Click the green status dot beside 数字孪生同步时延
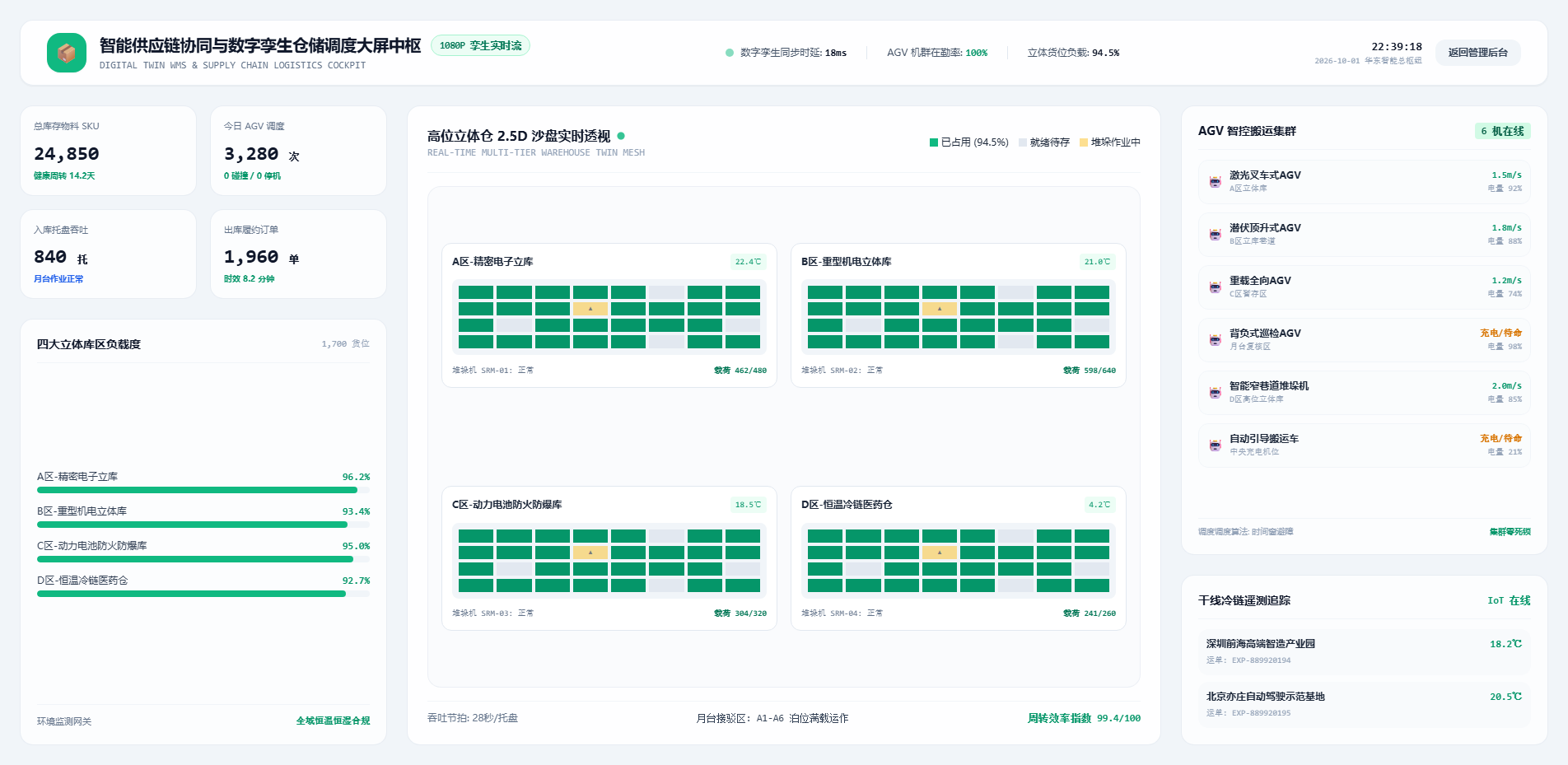Image resolution: width=1568 pixels, height=765 pixels. point(730,53)
